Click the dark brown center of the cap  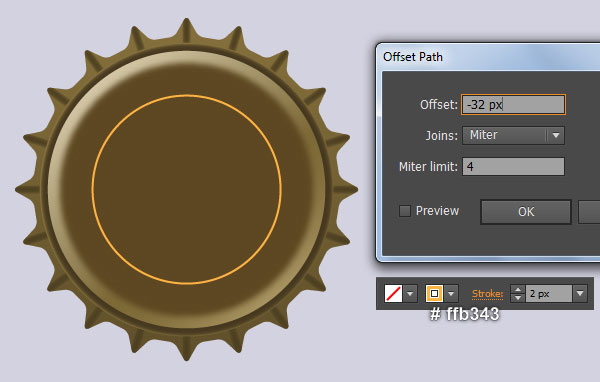[187, 189]
